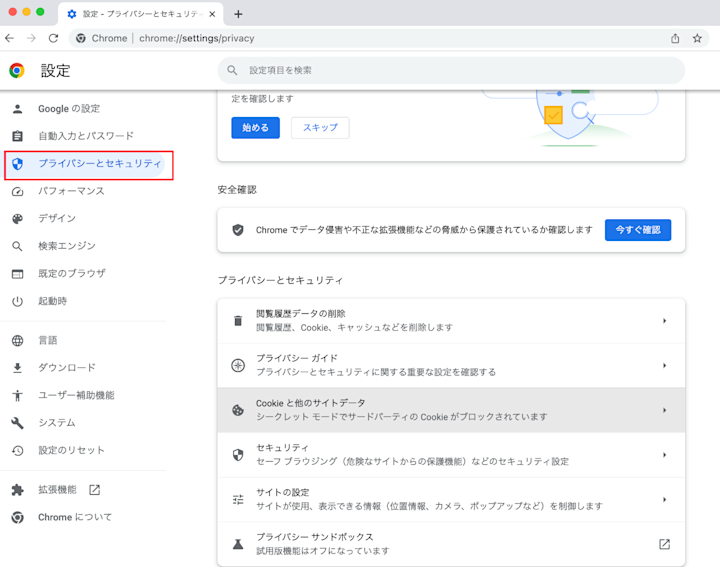Image resolution: width=720 pixels, height=567 pixels.
Task: Click the share icon in address bar
Action: coord(675,38)
